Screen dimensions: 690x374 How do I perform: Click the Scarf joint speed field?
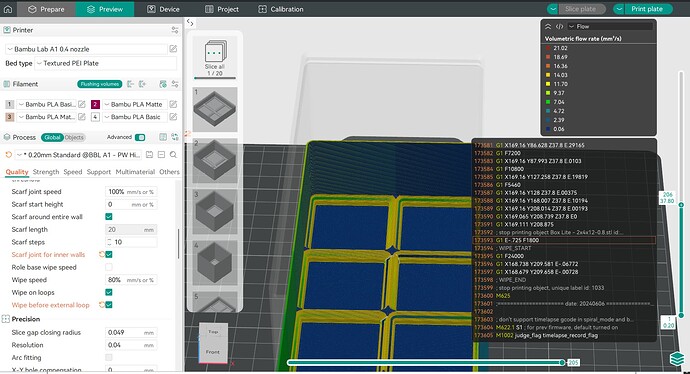[131, 192]
